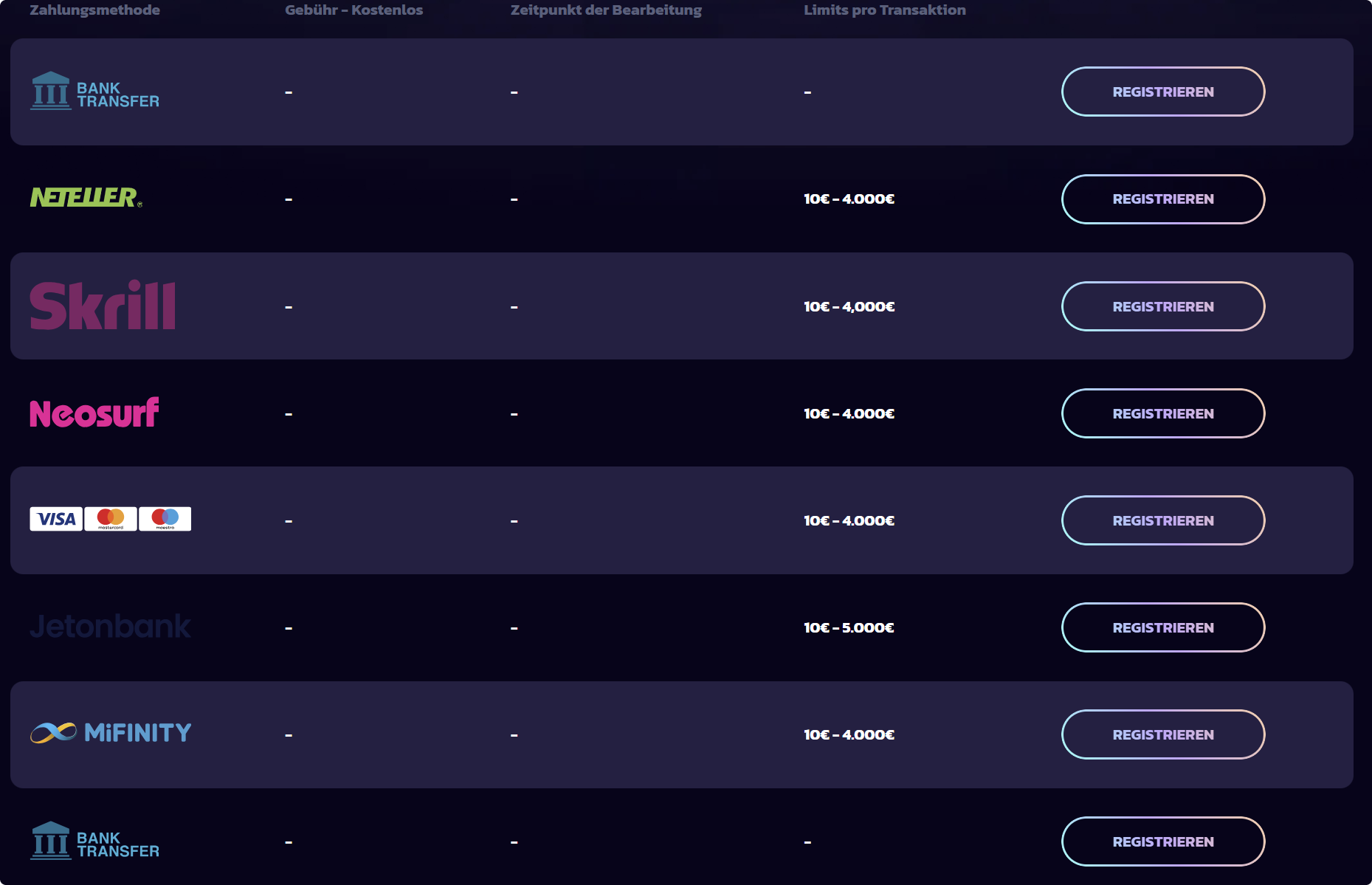Screen dimensions: 1372x885
Task: Click Registrieren for Visa and Mastercard
Action: click(1163, 520)
